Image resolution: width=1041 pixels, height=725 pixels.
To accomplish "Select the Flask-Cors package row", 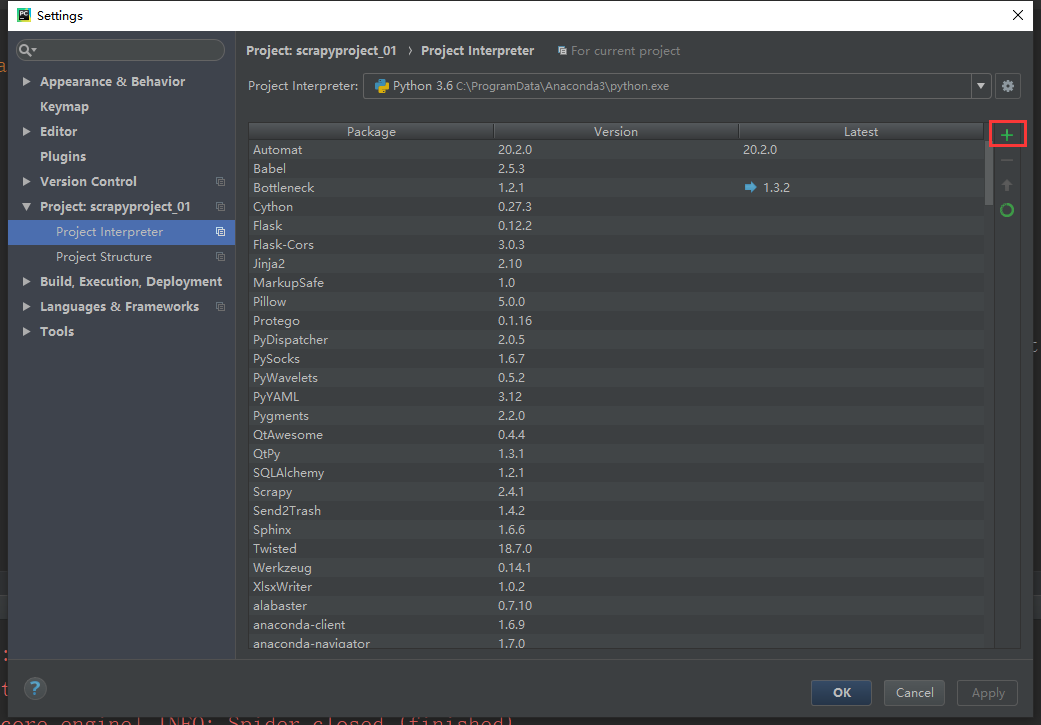I will click(616, 245).
